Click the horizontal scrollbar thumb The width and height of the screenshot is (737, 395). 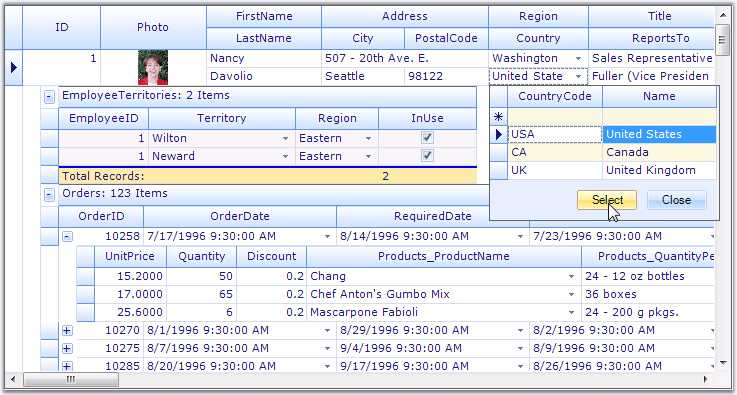coord(71,379)
